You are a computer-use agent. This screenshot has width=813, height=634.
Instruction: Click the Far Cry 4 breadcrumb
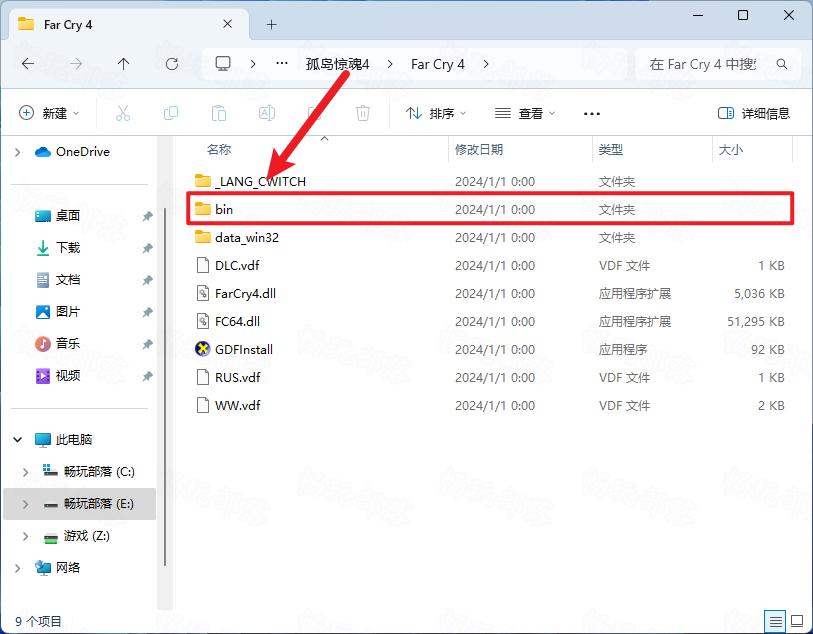coord(438,64)
